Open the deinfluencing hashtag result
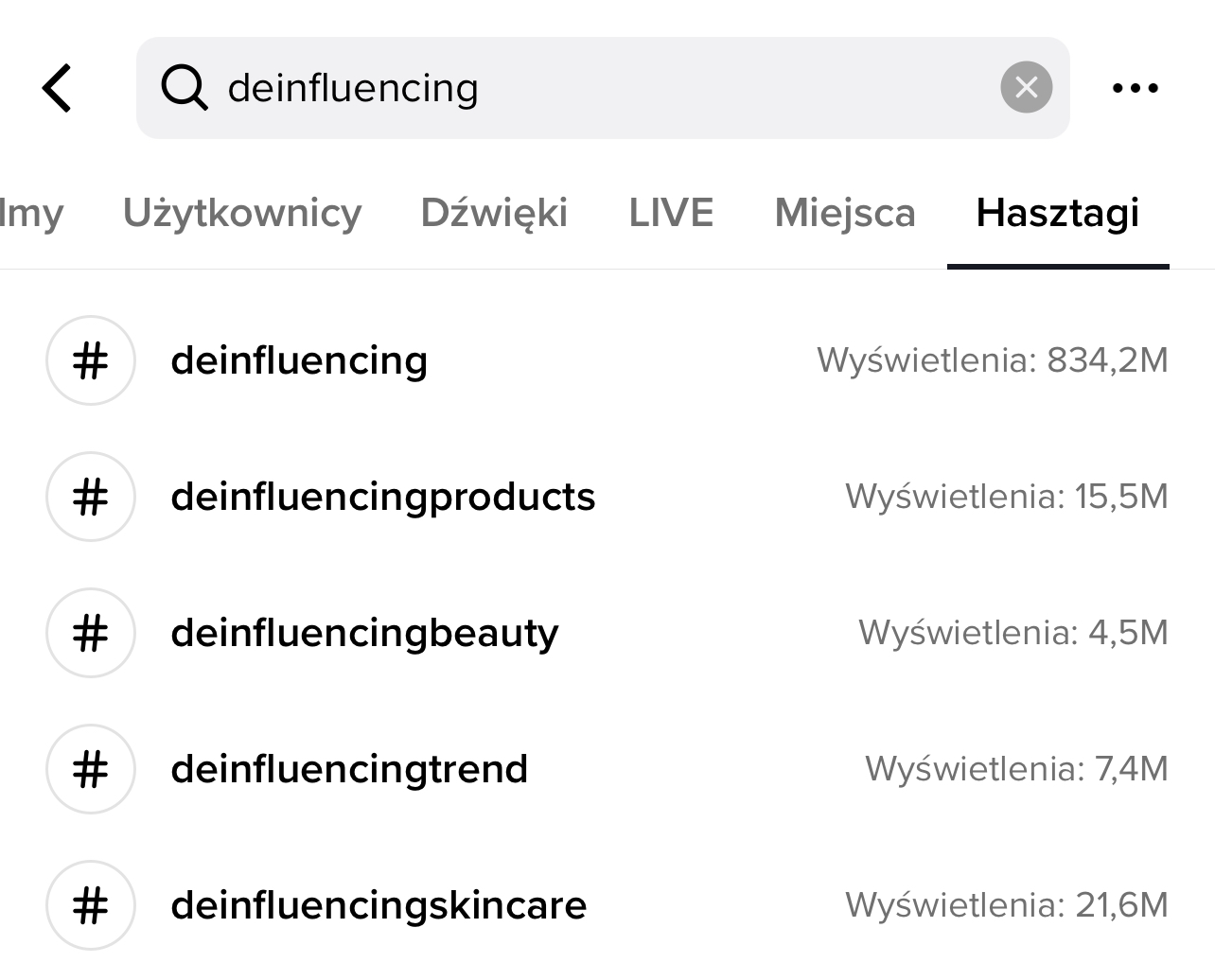Viewport: 1215px width, 980px height. (x=299, y=360)
